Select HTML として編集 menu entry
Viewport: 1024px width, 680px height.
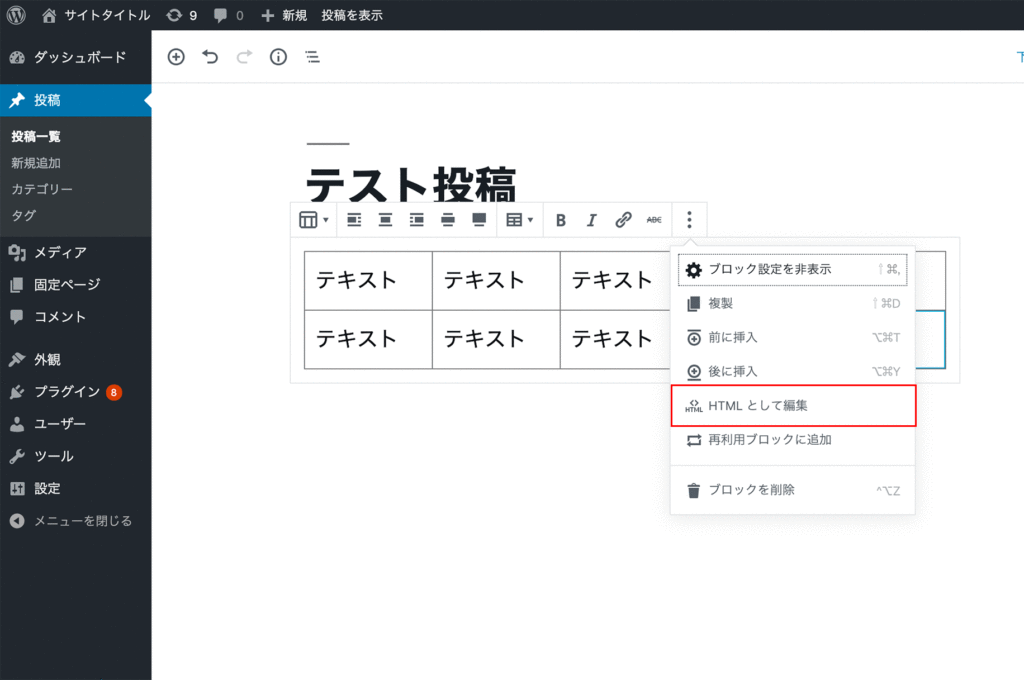click(793, 406)
